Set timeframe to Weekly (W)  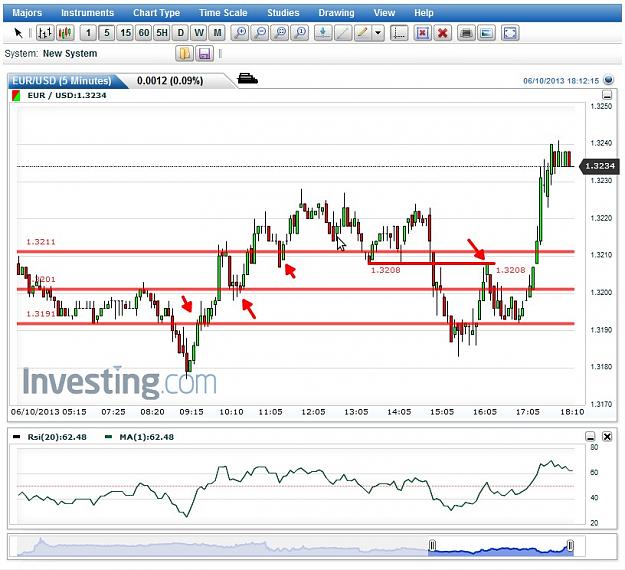coord(199,33)
